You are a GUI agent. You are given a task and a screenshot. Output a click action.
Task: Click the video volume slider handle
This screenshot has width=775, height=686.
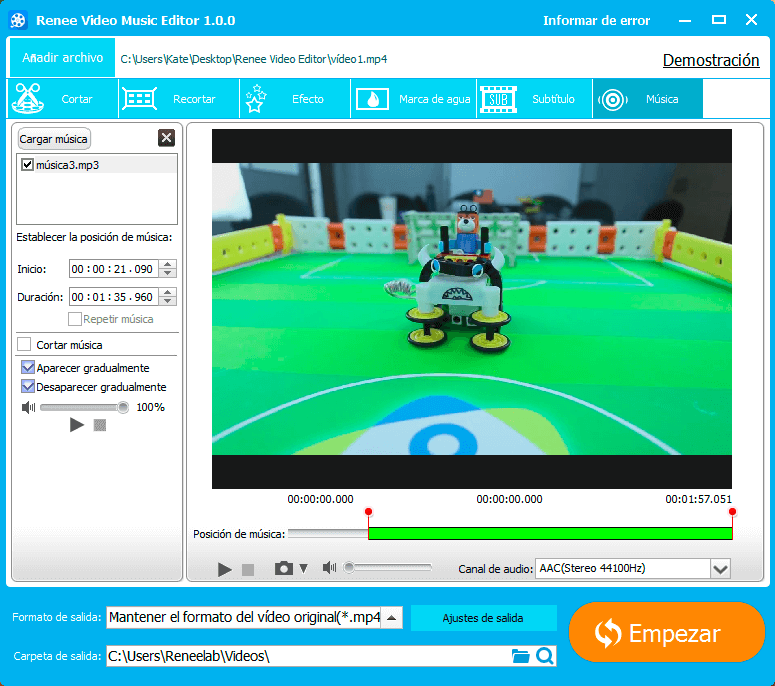(x=349, y=567)
